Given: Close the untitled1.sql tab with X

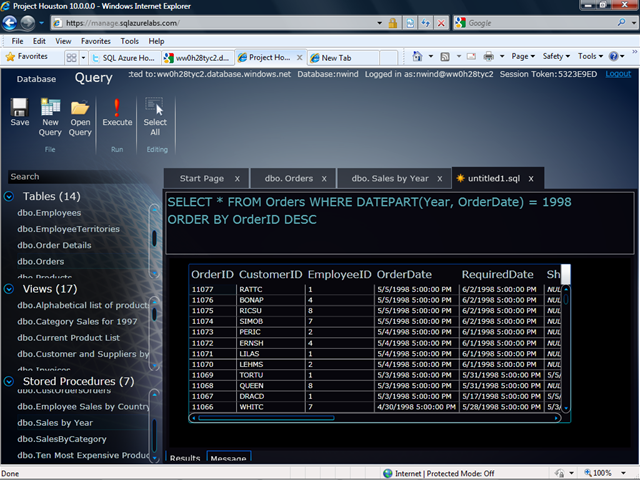Looking at the screenshot, I should [531, 179].
